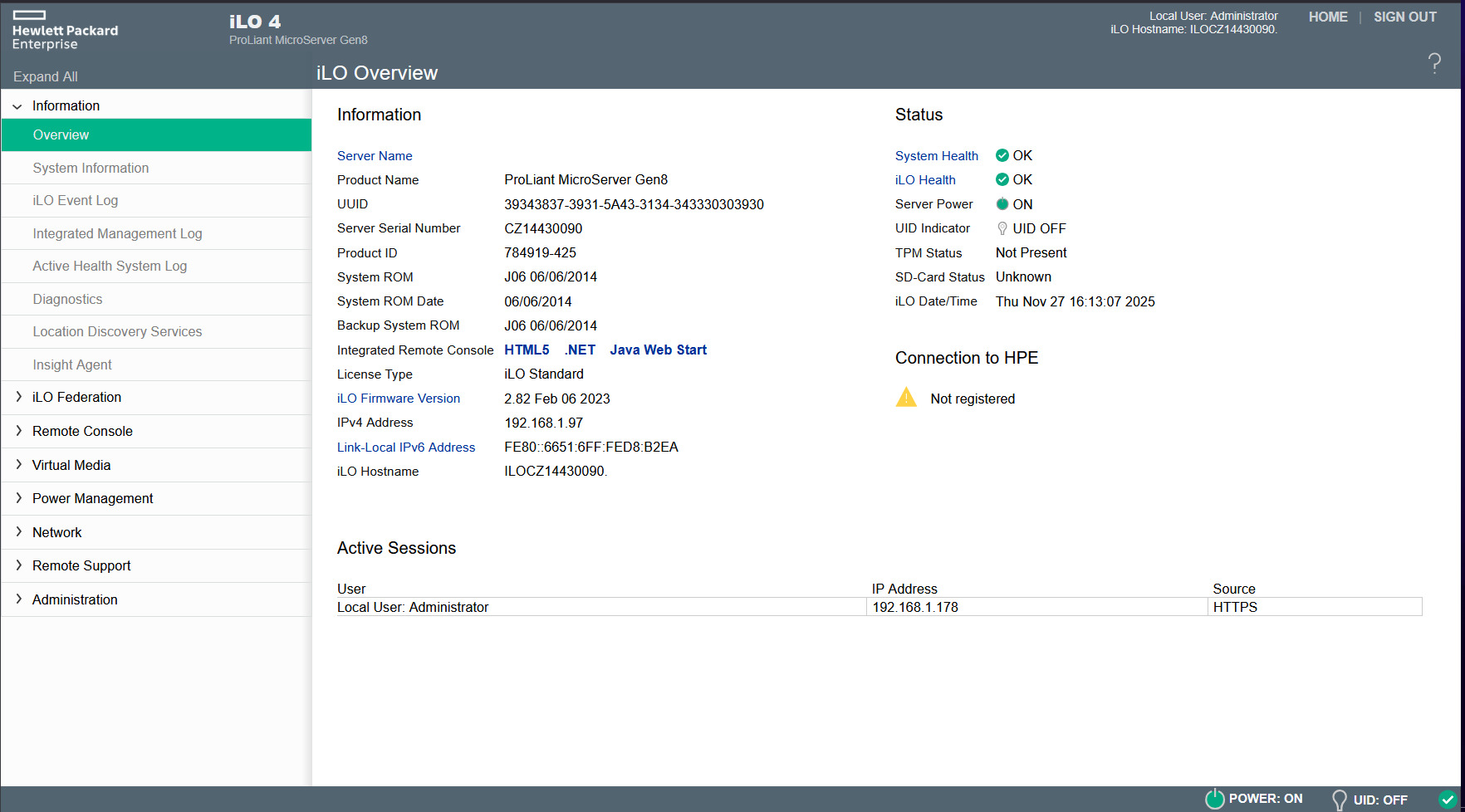Screen dimensions: 1465x812
Task: Click the Hewlett Packard Enterprise logo
Action: pyautogui.click(x=65, y=32)
